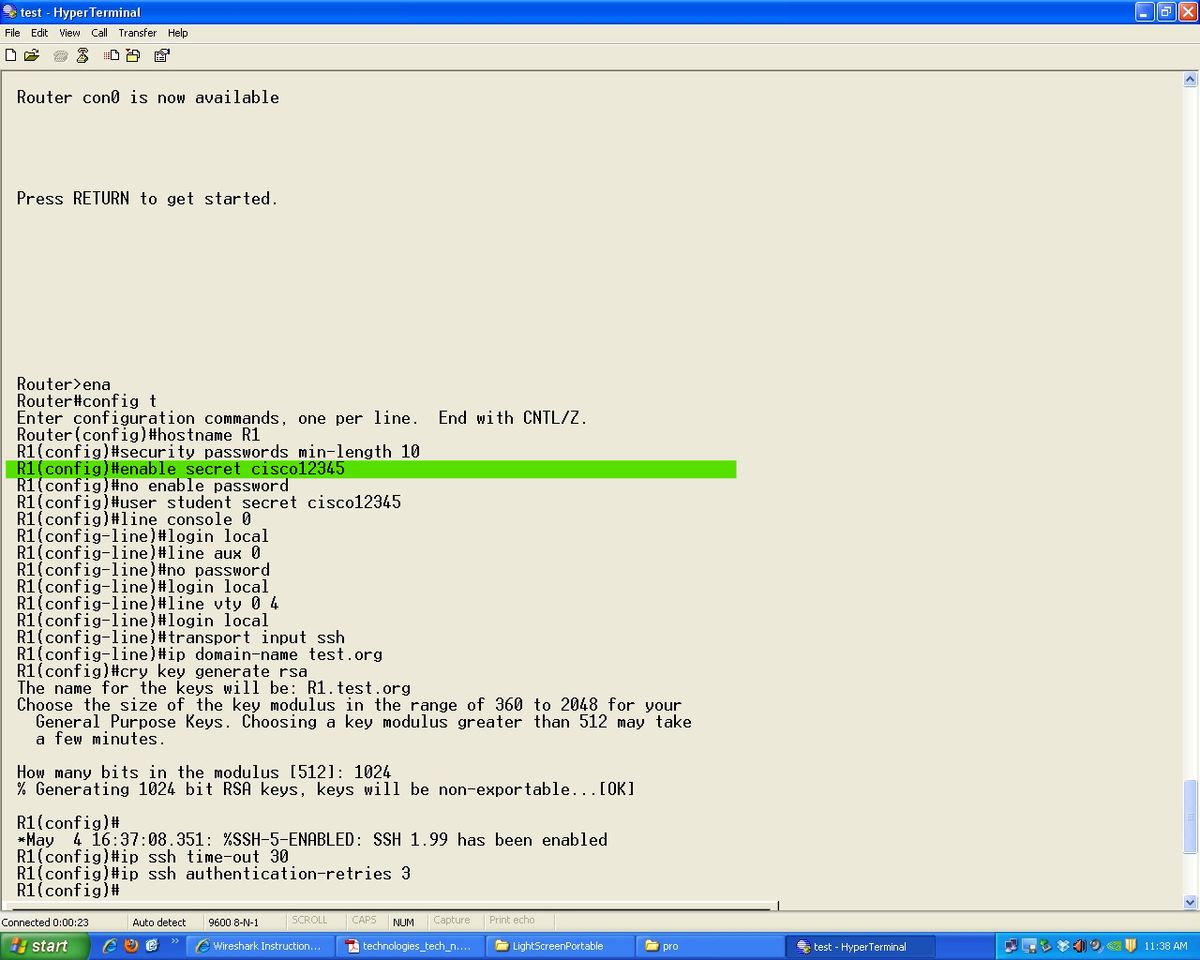Click the Disconnect phone icon in toolbar

tap(83, 56)
